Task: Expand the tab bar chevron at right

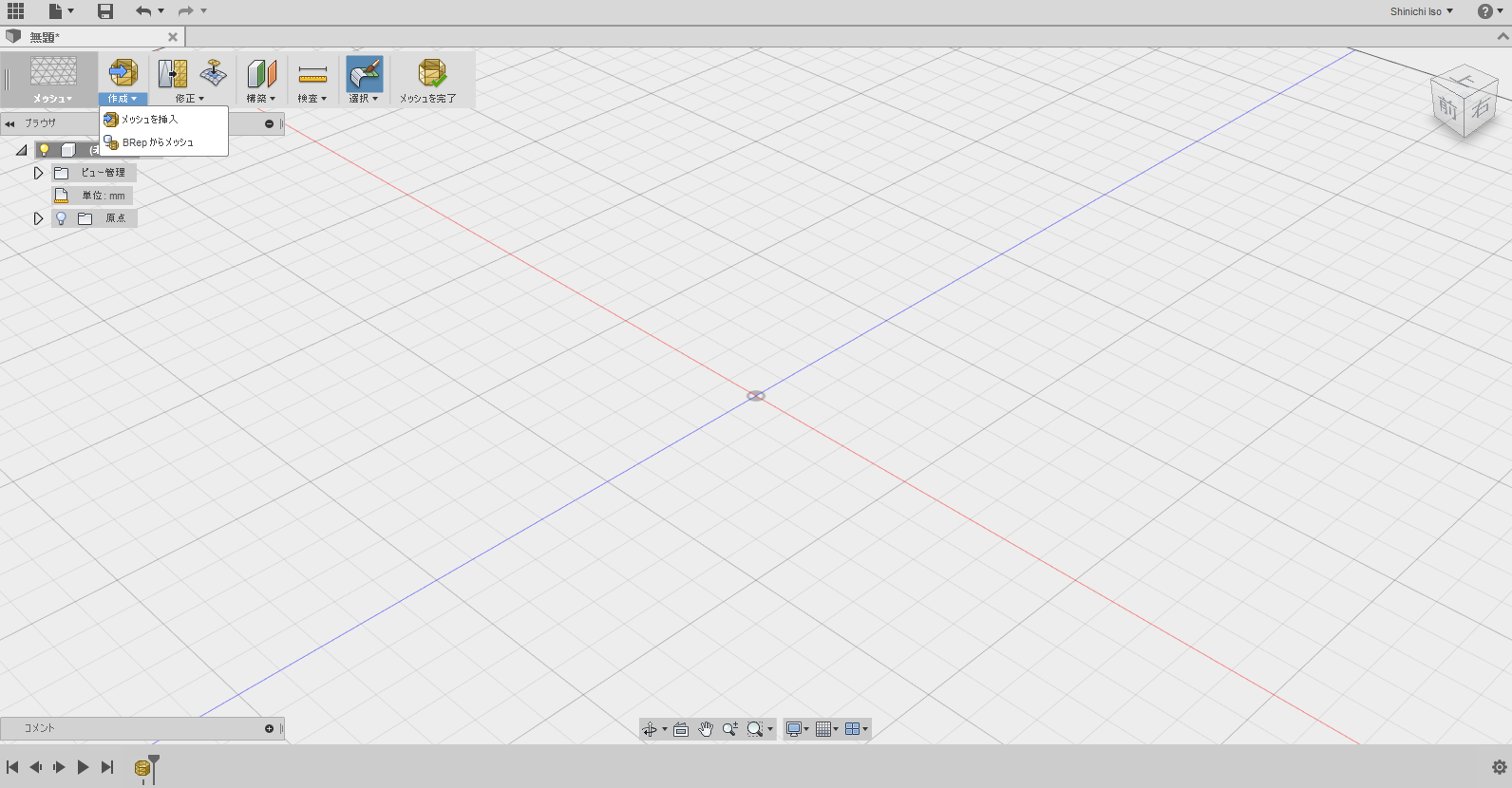Action: tap(1503, 37)
